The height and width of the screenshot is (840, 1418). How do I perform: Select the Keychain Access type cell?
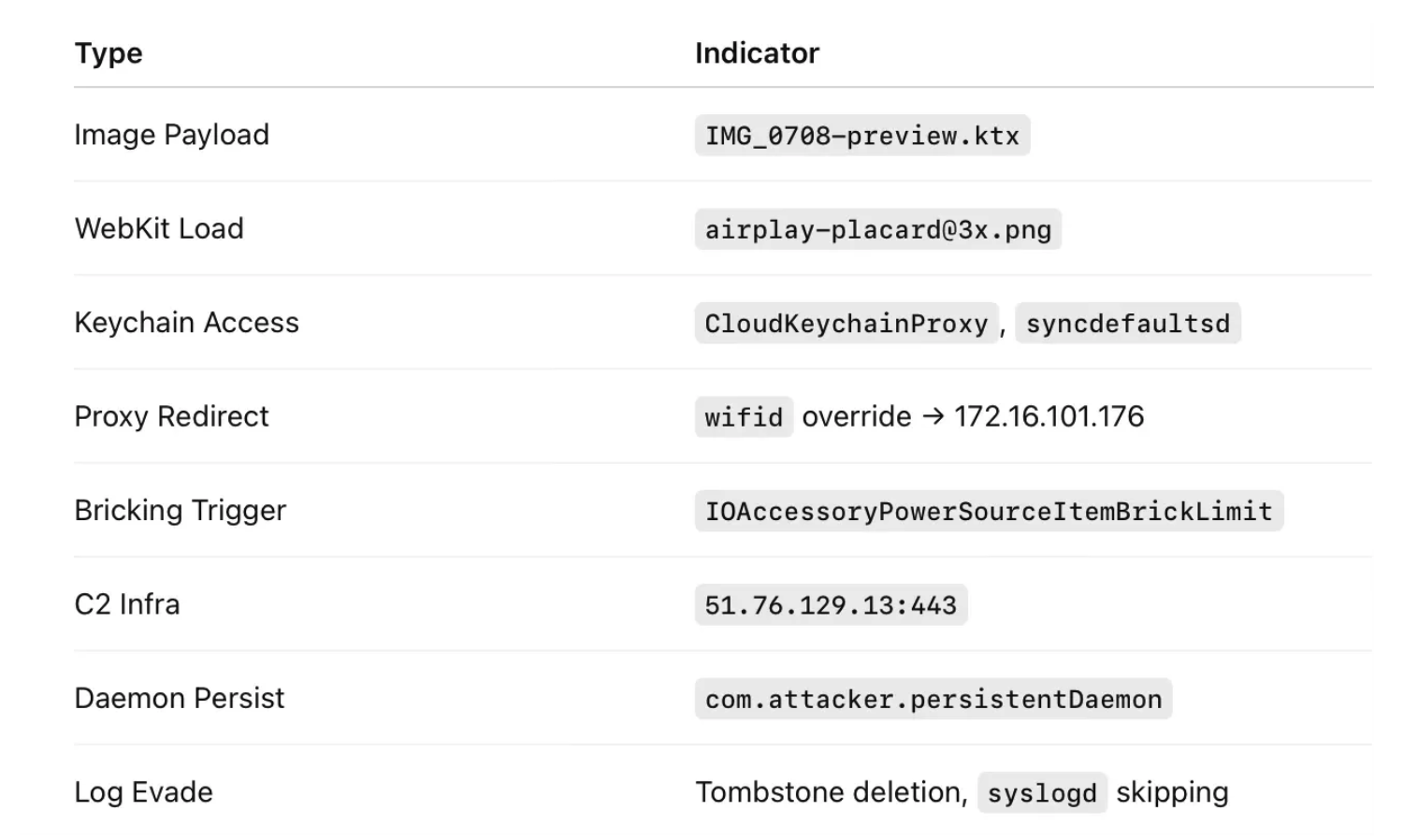pos(186,323)
